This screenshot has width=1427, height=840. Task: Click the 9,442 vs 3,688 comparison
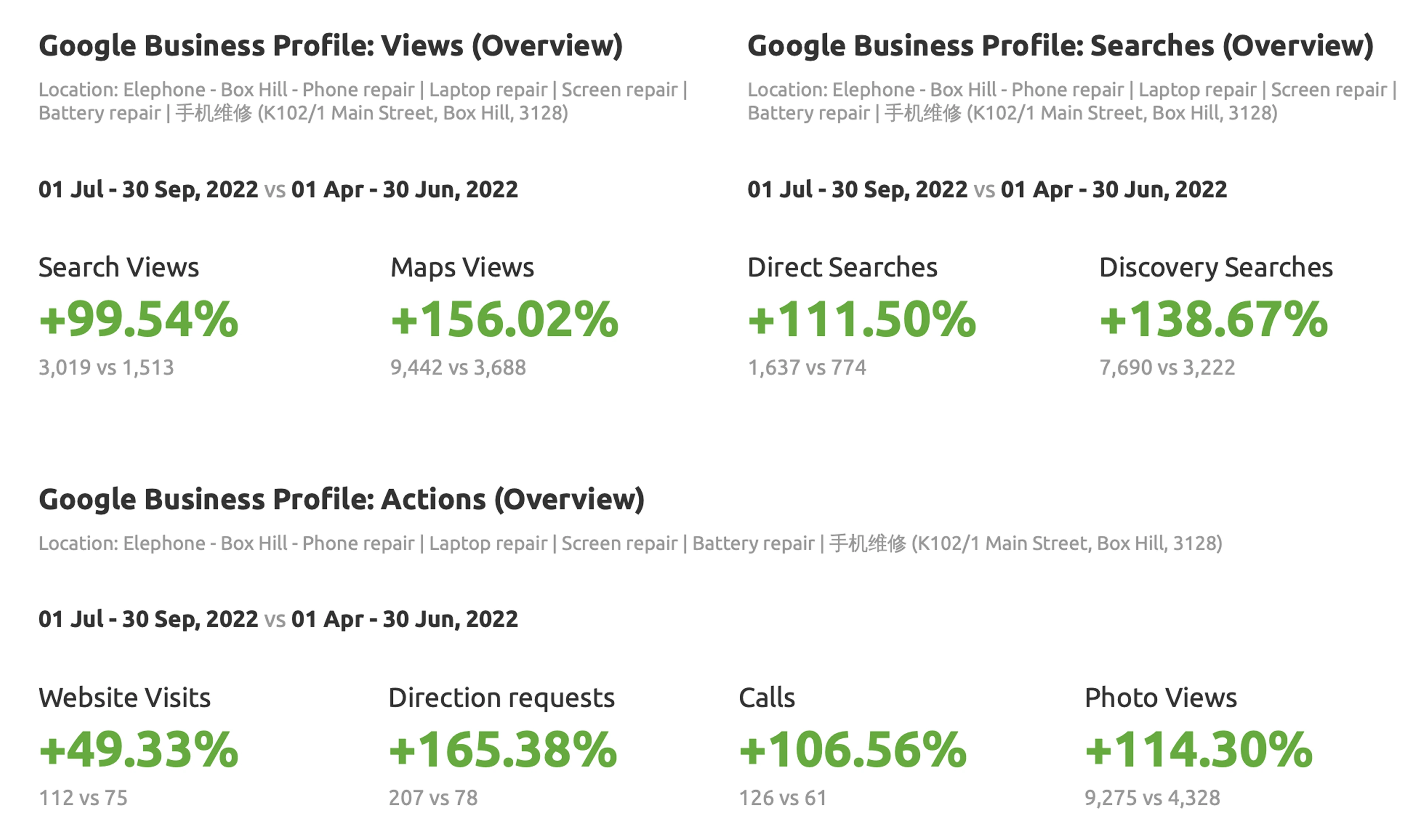[458, 368]
